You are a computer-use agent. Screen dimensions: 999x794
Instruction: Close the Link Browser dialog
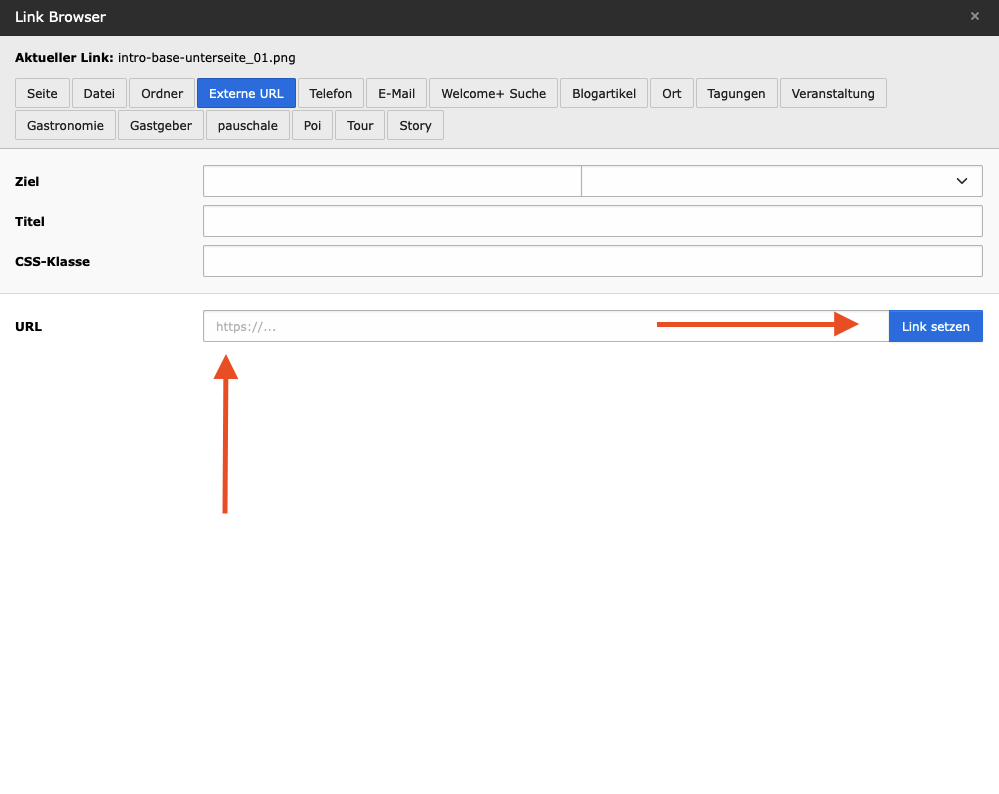[x=974, y=17]
